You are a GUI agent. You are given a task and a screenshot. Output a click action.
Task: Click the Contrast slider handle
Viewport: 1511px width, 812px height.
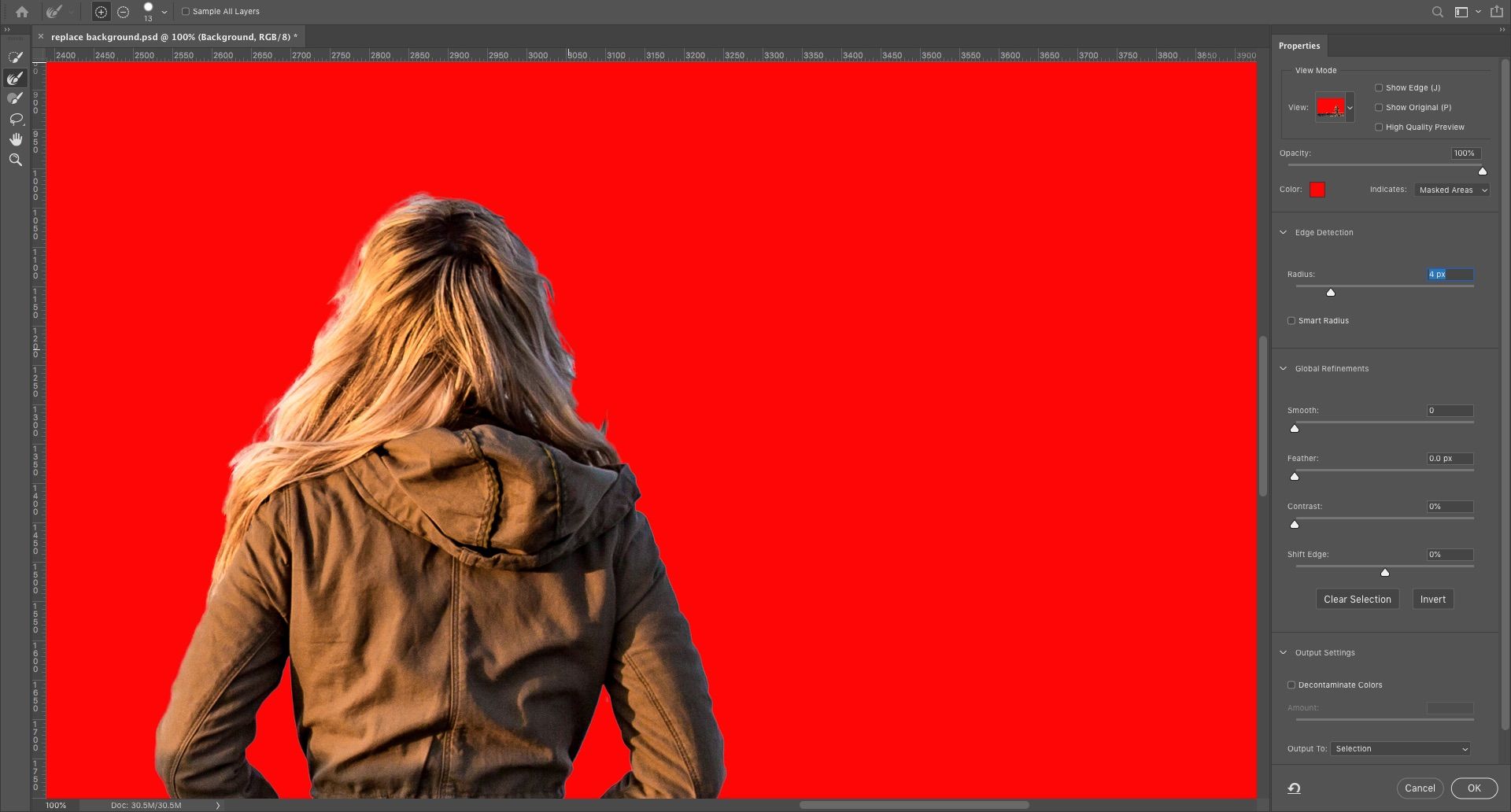coord(1295,525)
